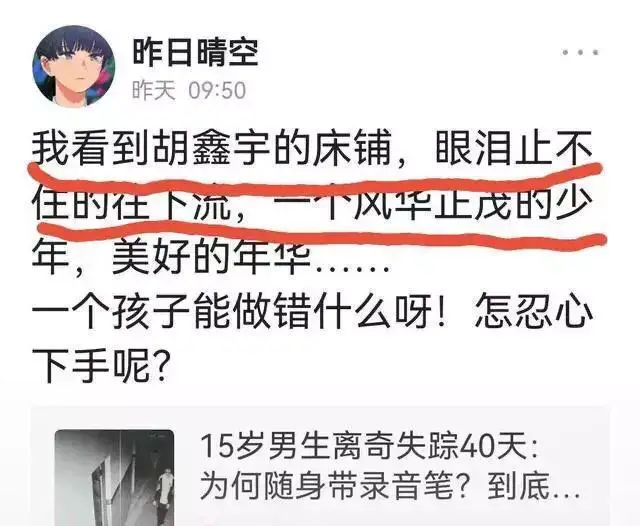Screen dimensions: 640x526
Task: Open the shared article's surveillance thumbnail
Action: click(114, 477)
